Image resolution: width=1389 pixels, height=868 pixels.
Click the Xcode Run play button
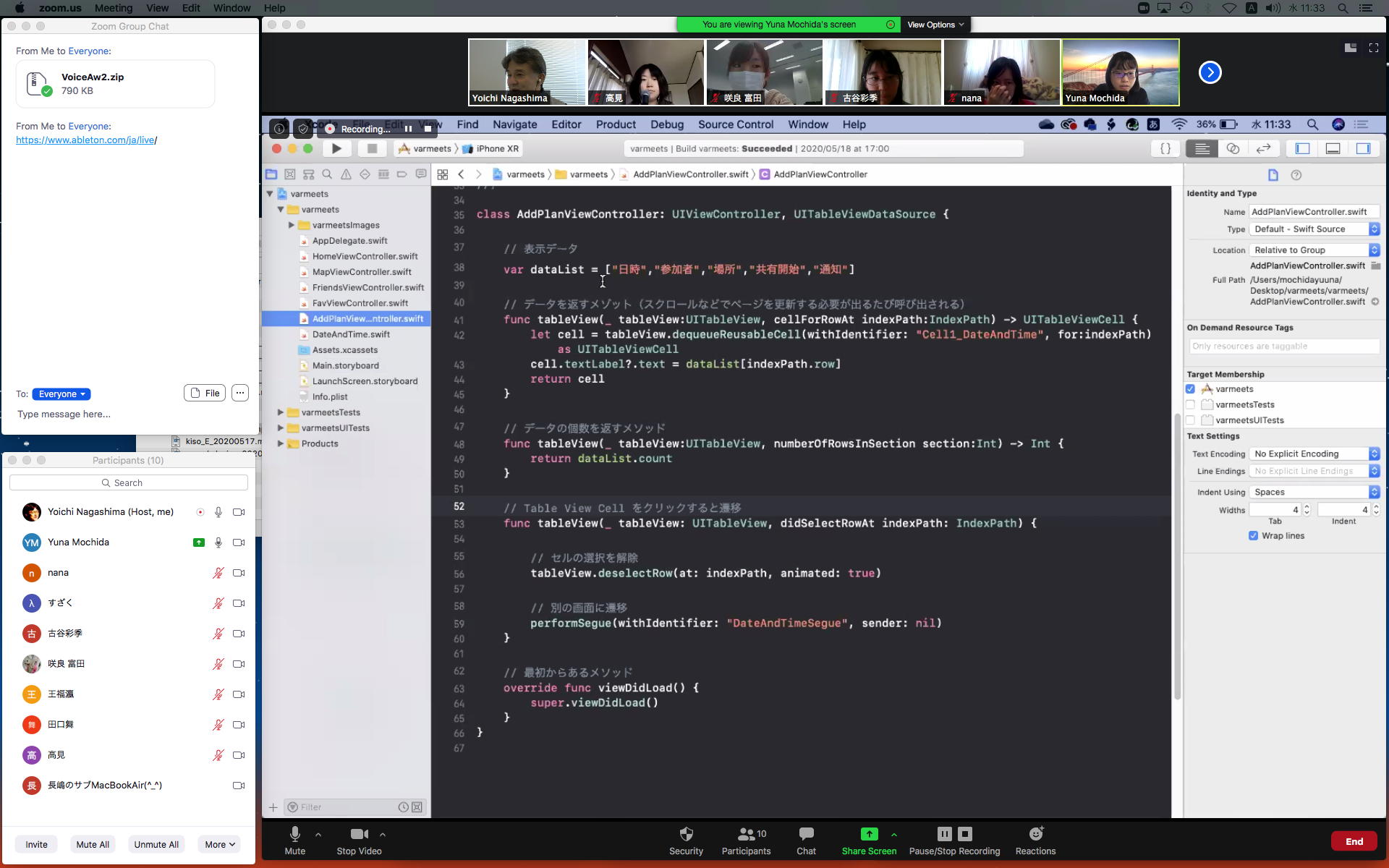[x=336, y=148]
